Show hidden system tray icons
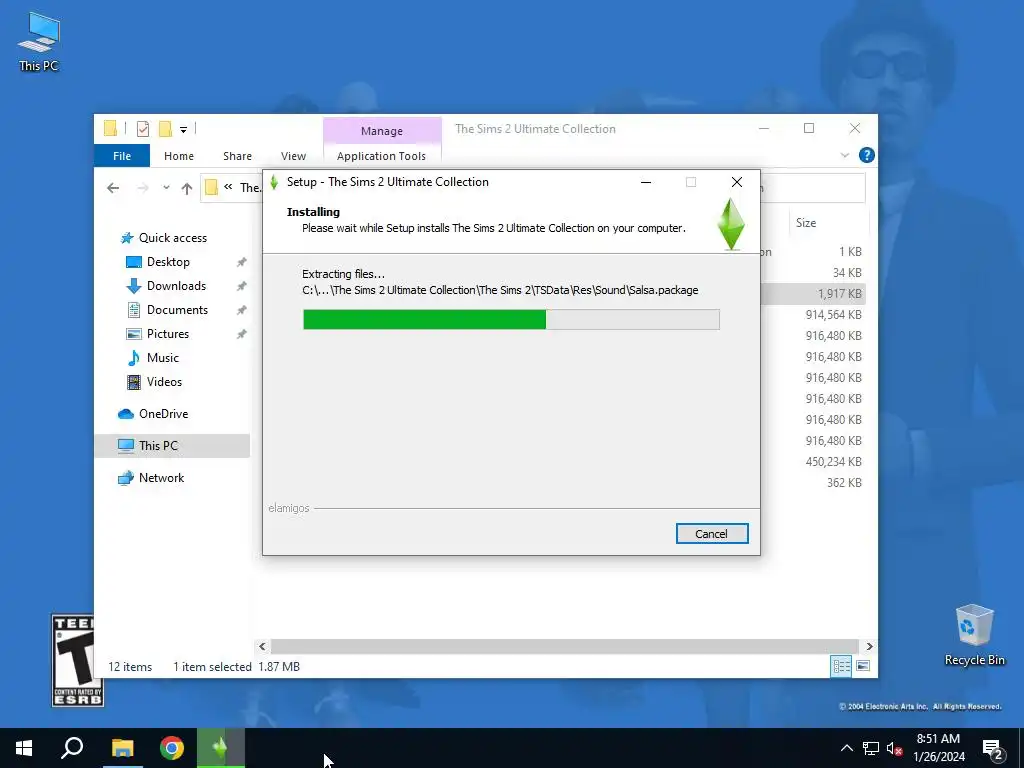 click(846, 748)
